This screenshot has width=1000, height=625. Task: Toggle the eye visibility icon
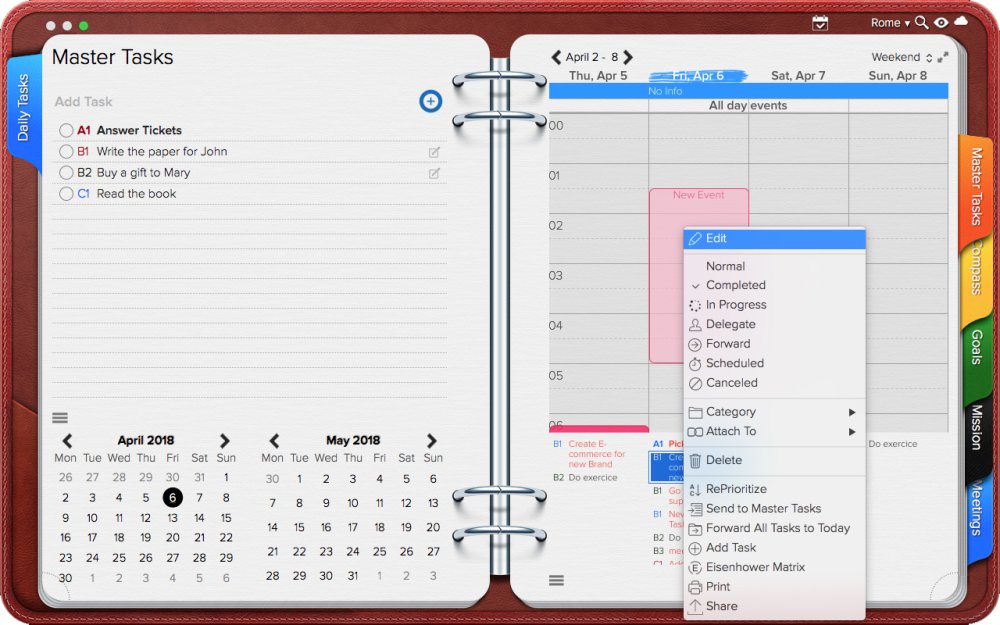pos(941,22)
